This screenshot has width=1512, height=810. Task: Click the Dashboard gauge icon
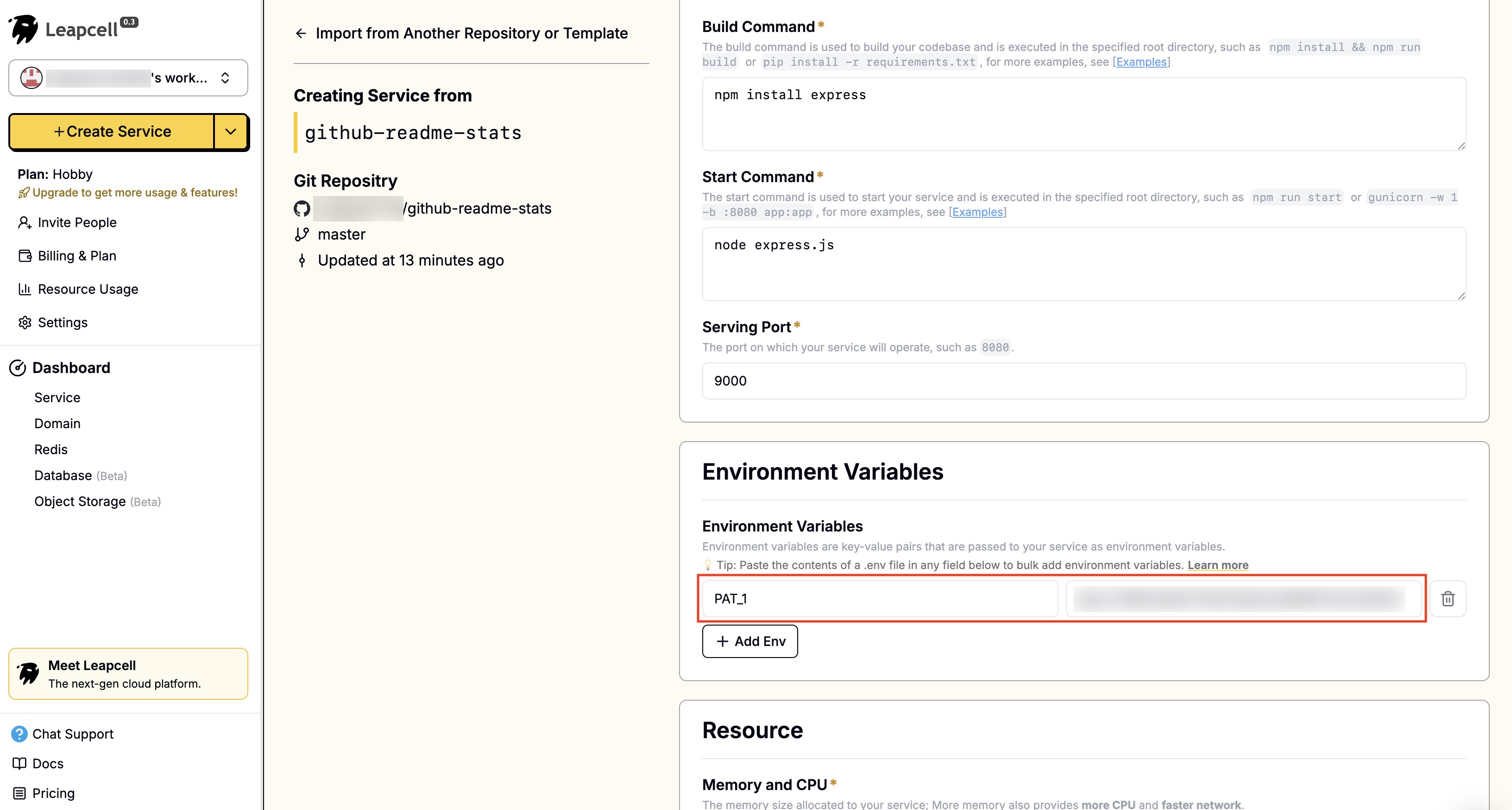[18, 368]
